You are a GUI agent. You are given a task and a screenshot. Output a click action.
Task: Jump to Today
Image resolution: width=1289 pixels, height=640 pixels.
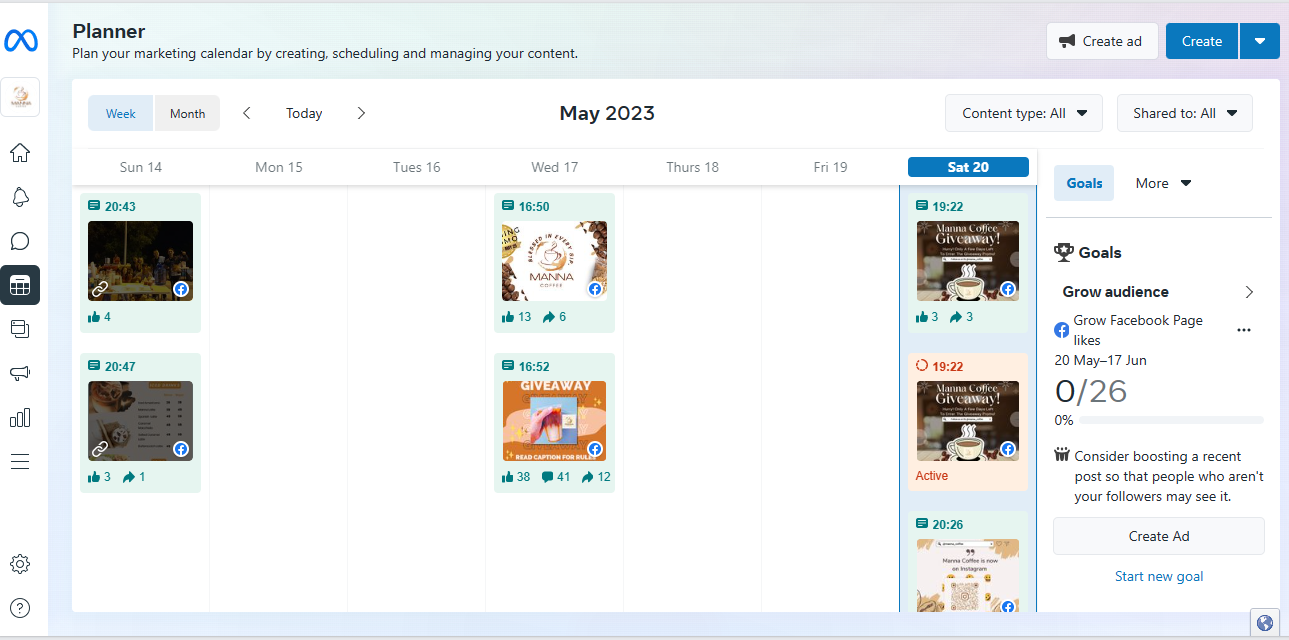coord(304,113)
